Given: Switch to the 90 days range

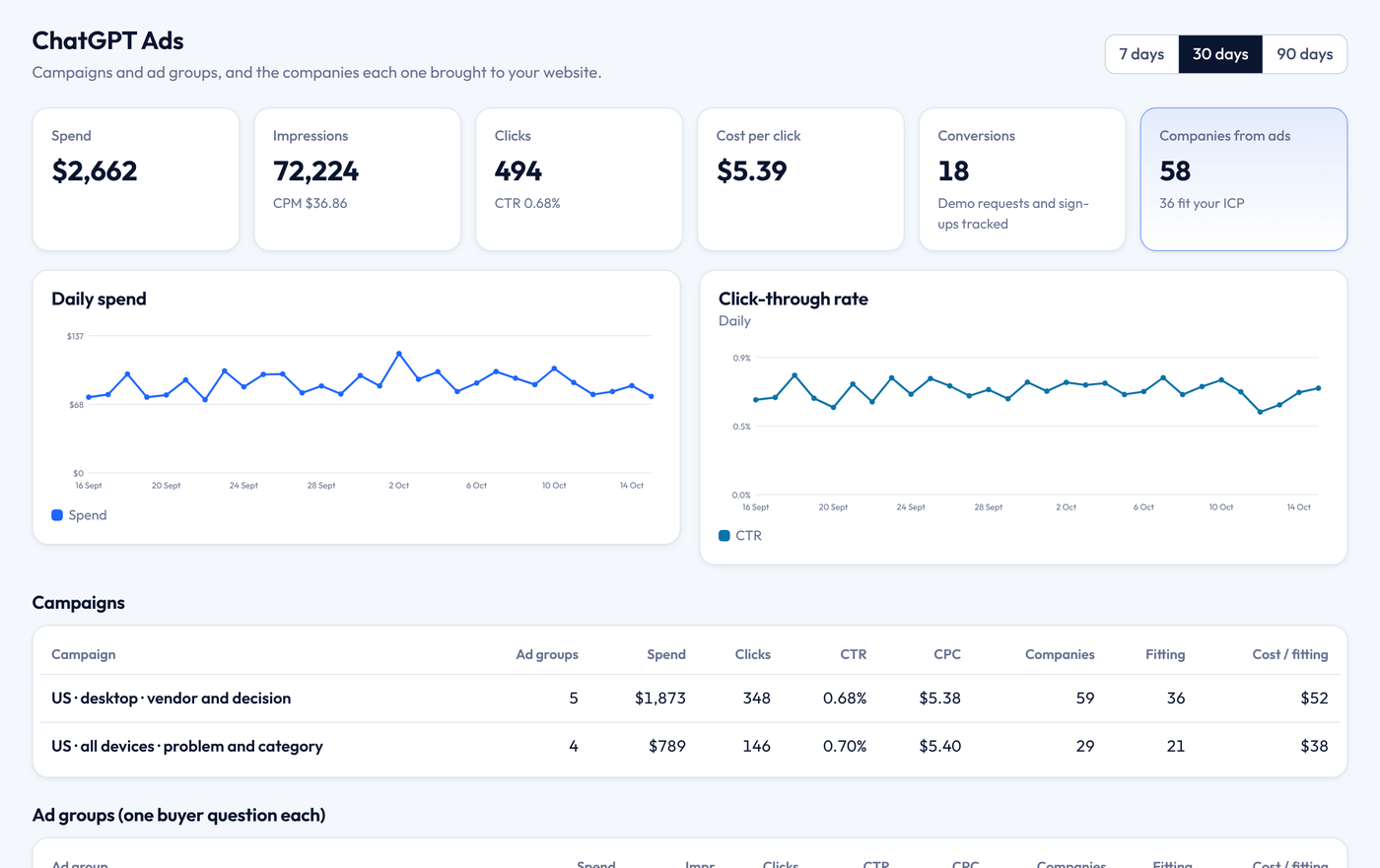Looking at the screenshot, I should [x=1305, y=54].
